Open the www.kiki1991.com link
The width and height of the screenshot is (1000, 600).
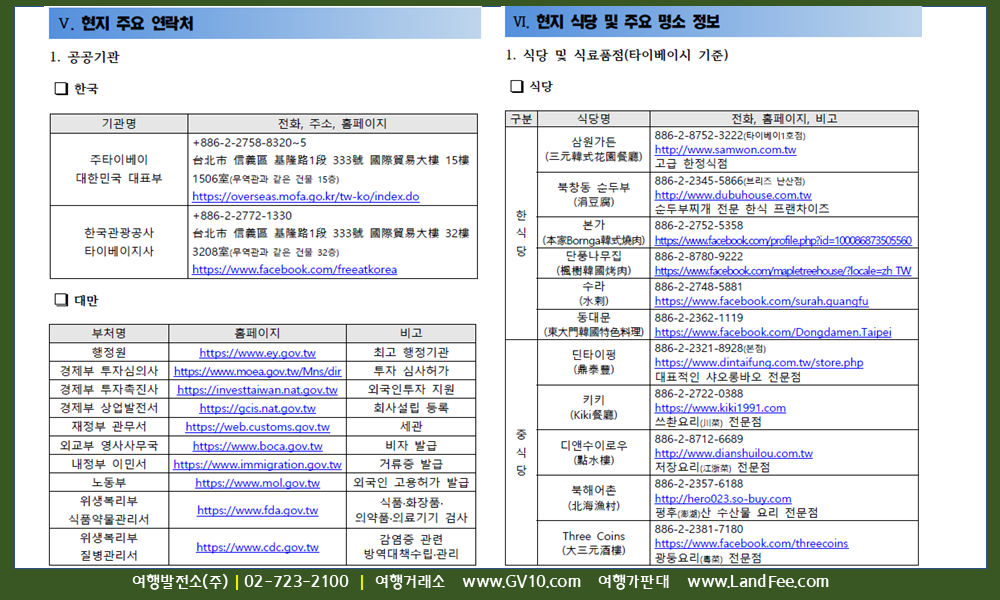(719, 408)
